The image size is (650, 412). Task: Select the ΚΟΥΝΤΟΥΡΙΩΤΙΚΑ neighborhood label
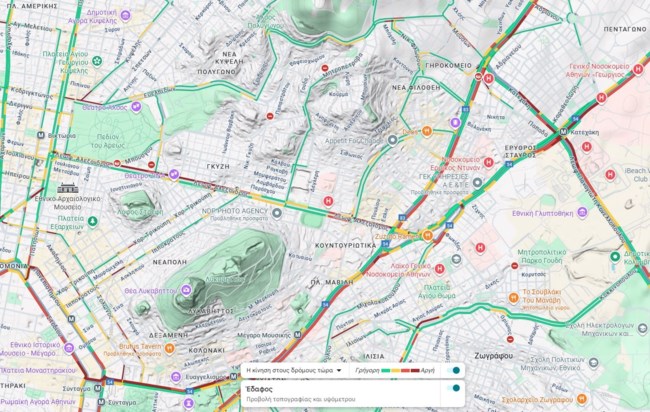(345, 245)
